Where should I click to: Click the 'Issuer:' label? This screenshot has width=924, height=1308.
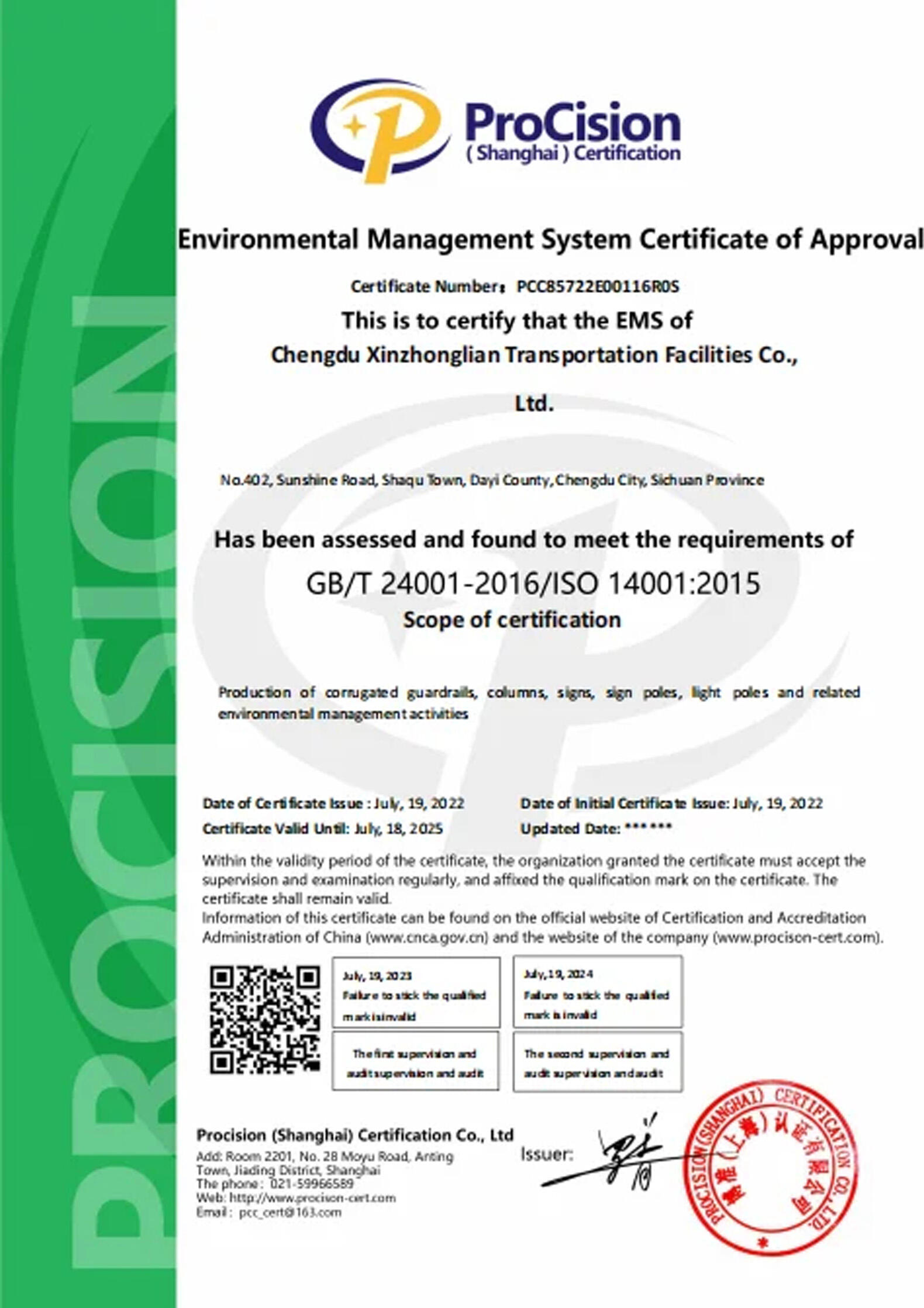[546, 1155]
